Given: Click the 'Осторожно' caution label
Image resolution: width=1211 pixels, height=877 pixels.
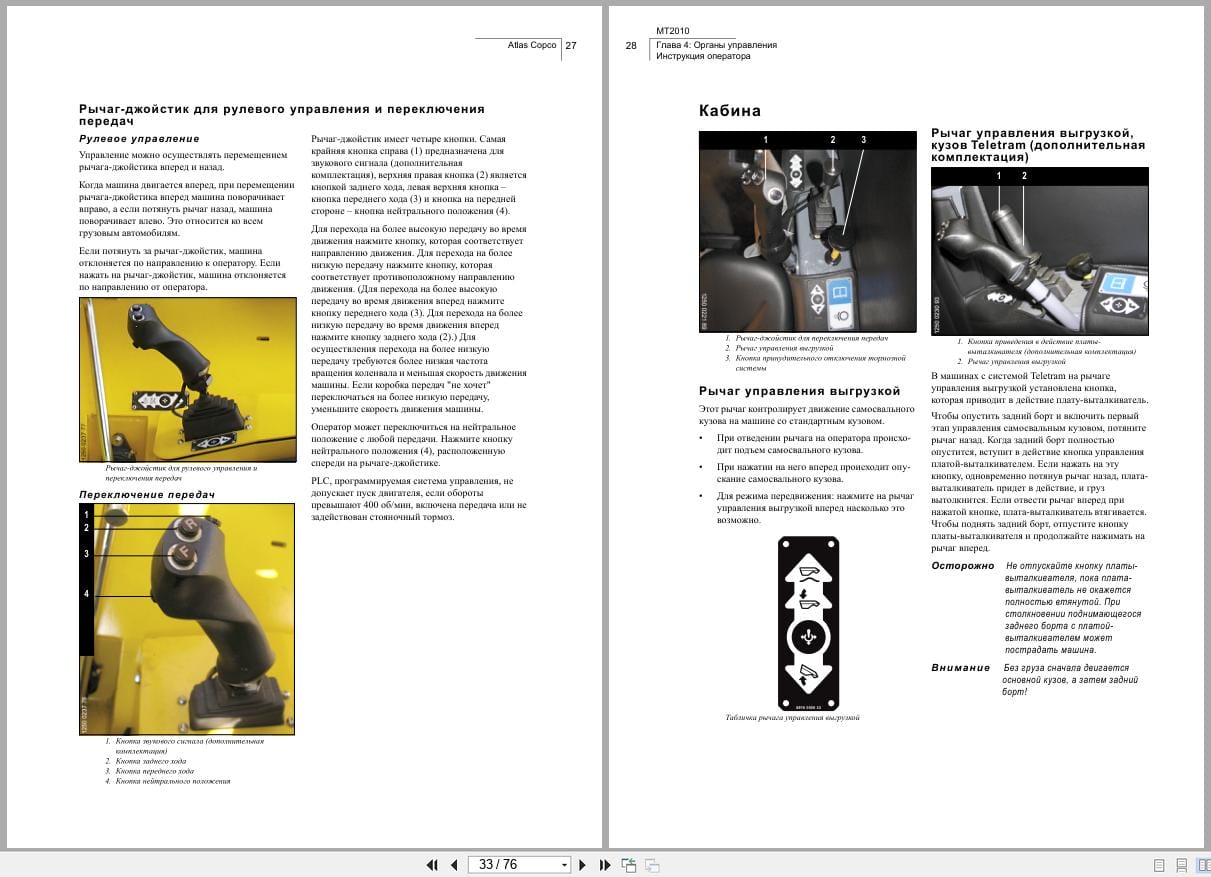Looking at the screenshot, I should coord(963,566).
